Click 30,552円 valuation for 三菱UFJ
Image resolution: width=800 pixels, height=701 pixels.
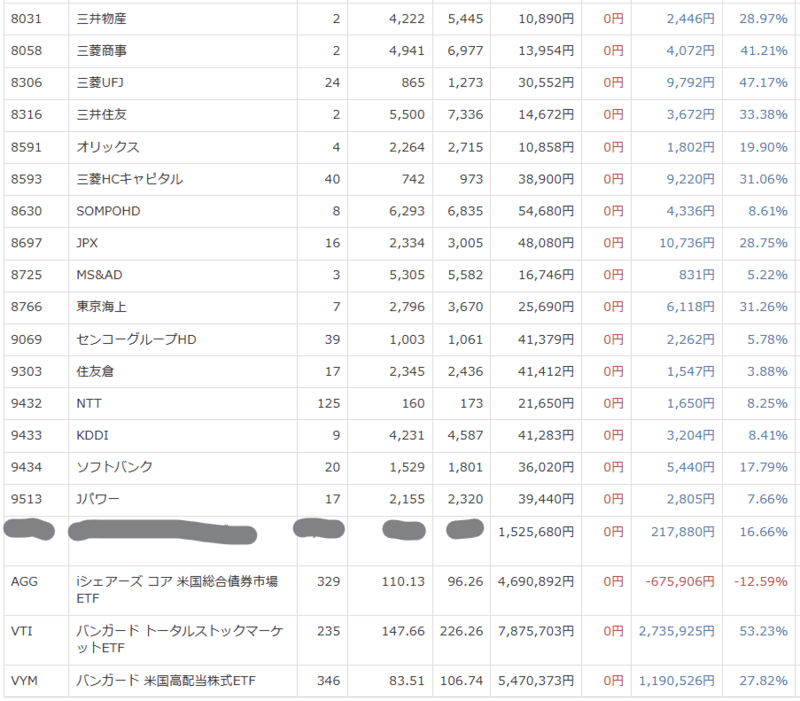pos(546,83)
